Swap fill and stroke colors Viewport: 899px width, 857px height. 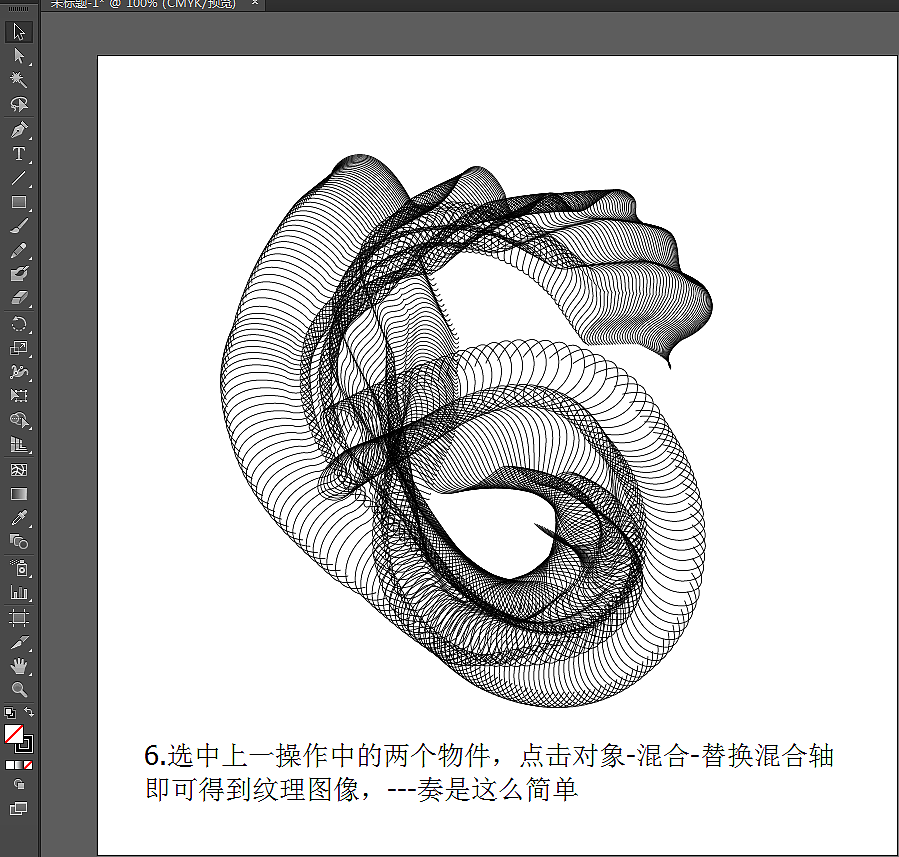click(29, 713)
